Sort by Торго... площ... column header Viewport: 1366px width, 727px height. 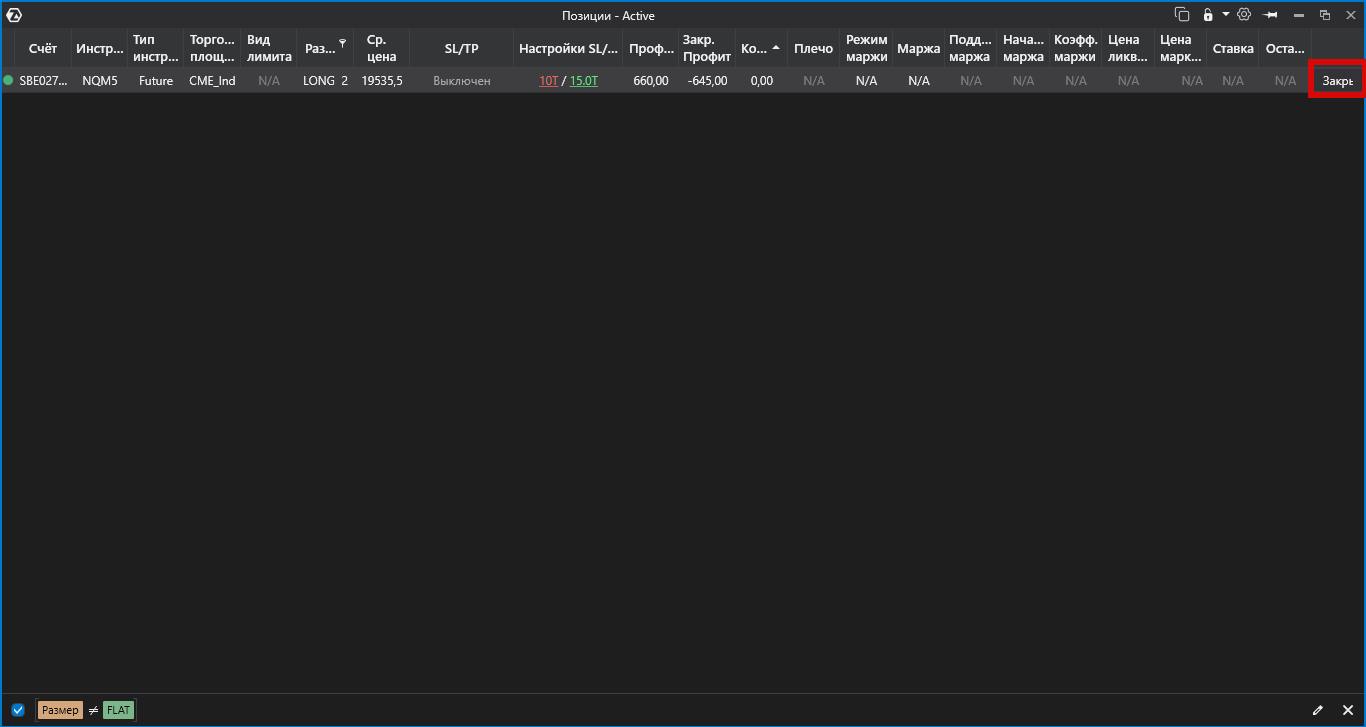212,48
